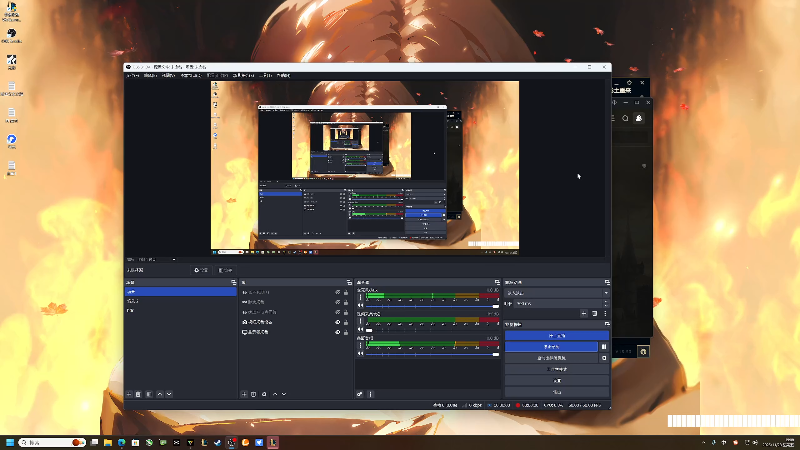Open transition properties three-dot menu
The image size is (800, 450).
coord(606,314)
